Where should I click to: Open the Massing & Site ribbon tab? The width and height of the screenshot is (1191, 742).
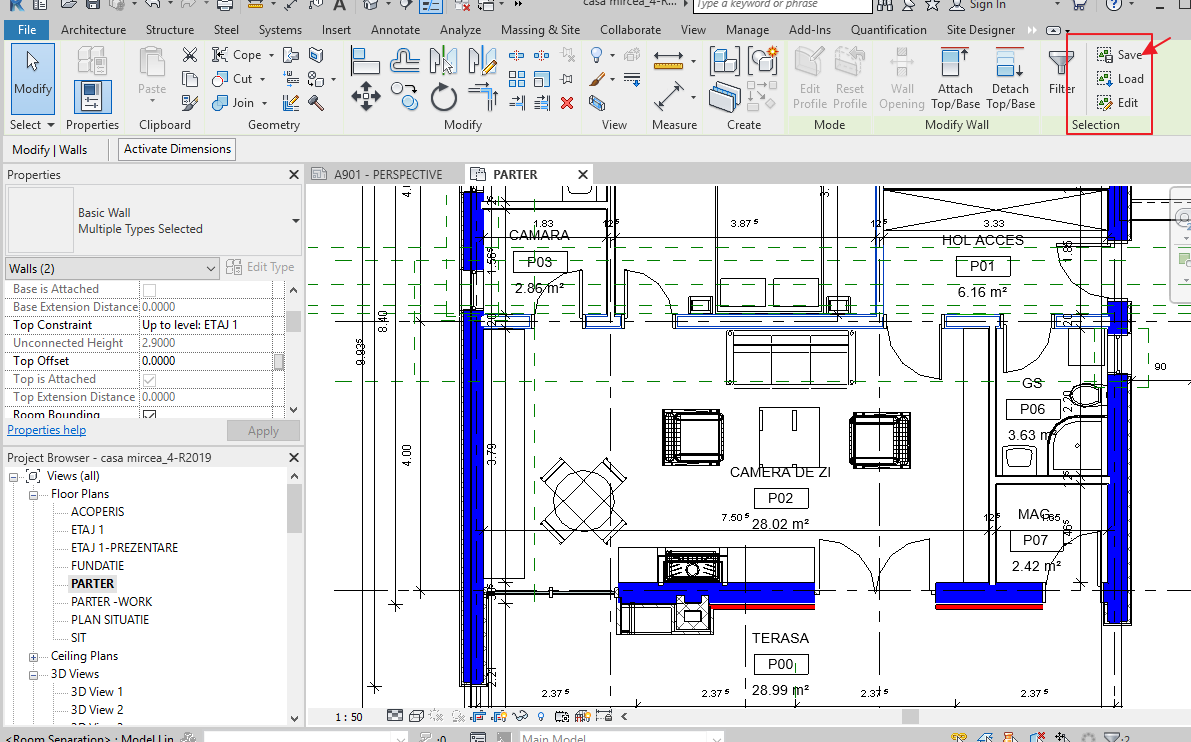click(x=540, y=30)
